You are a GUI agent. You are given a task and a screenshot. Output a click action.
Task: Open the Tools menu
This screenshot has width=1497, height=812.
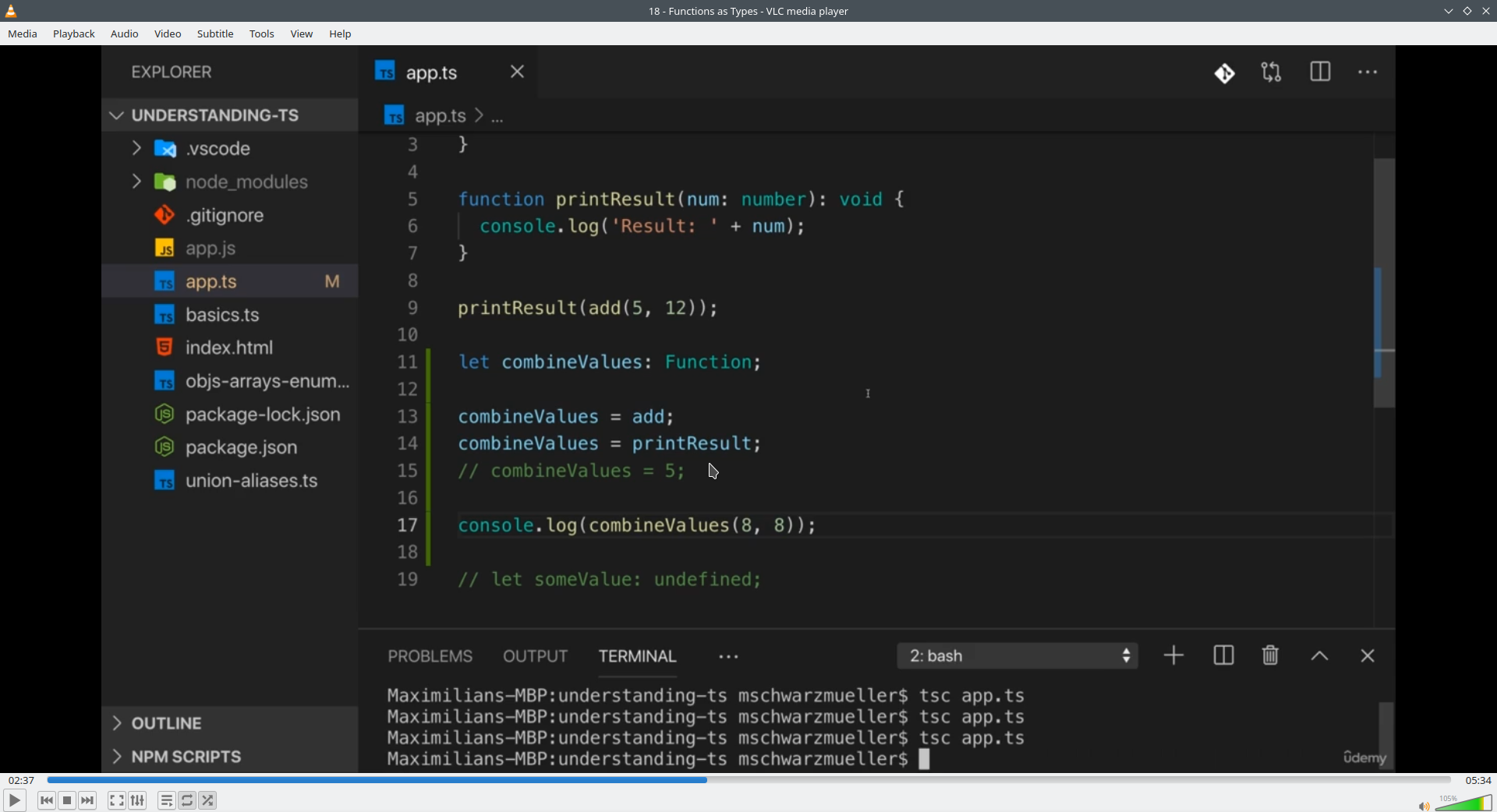click(262, 34)
